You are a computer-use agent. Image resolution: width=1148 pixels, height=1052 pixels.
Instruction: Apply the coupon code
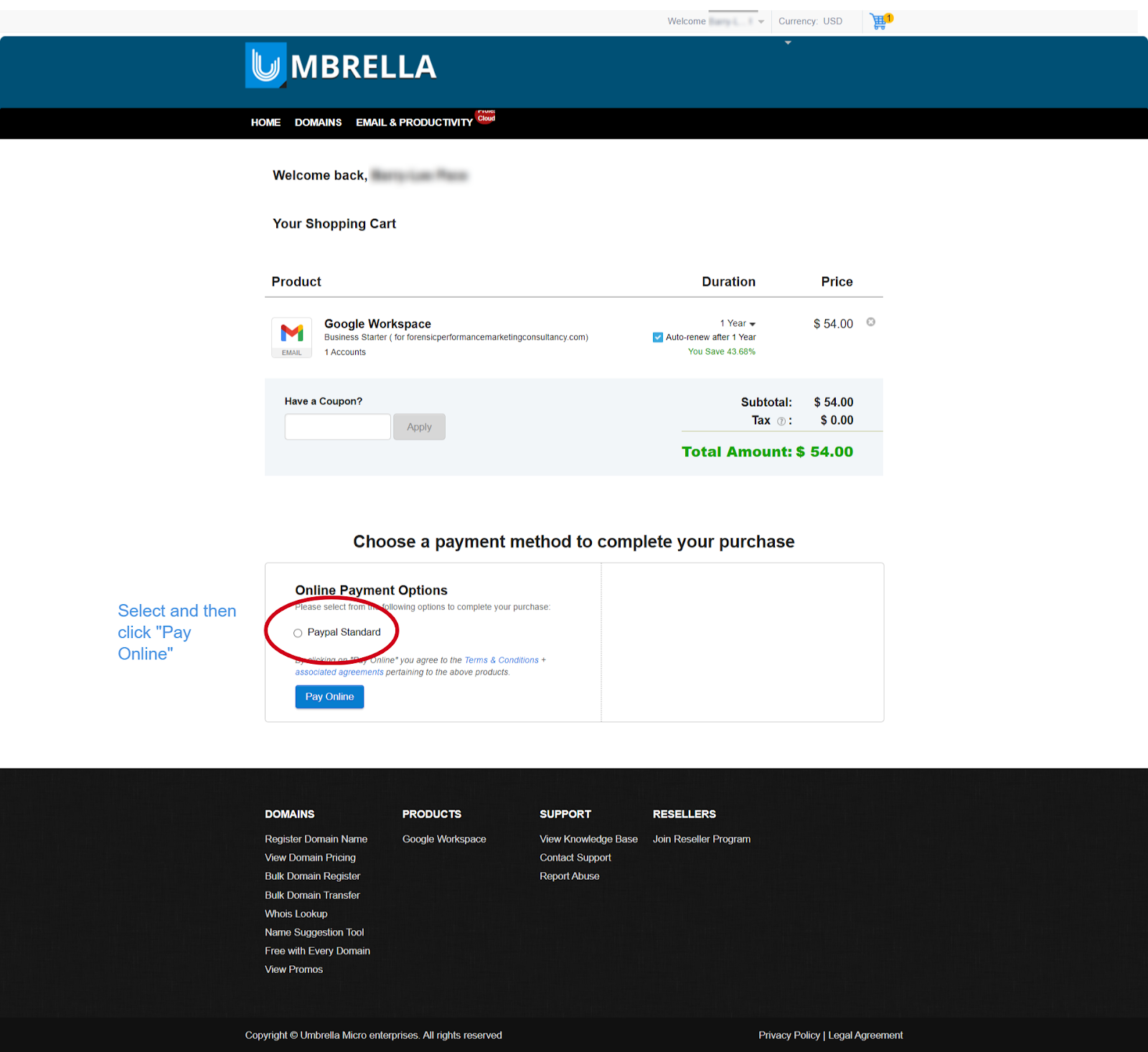point(419,427)
